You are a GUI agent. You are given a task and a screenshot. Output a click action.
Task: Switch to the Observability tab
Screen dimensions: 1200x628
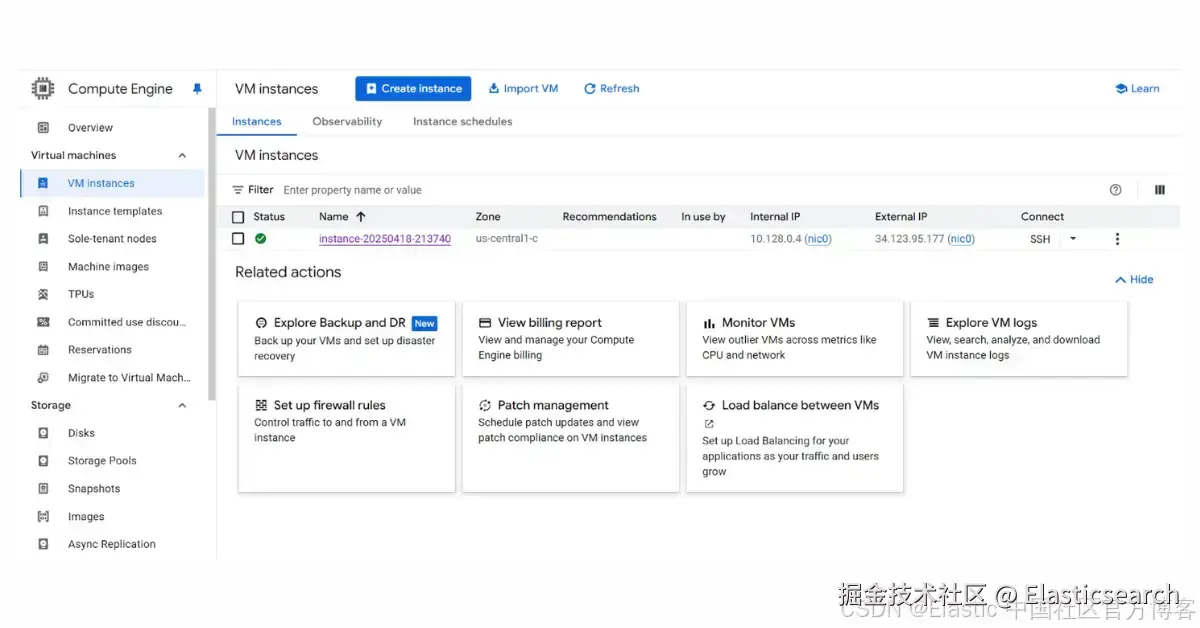(347, 122)
